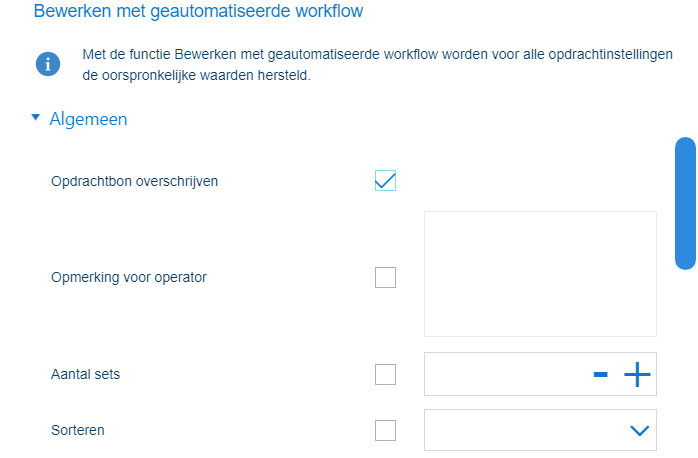Focus the Opmerking voor operator text area
The image size is (698, 458).
tap(540, 273)
